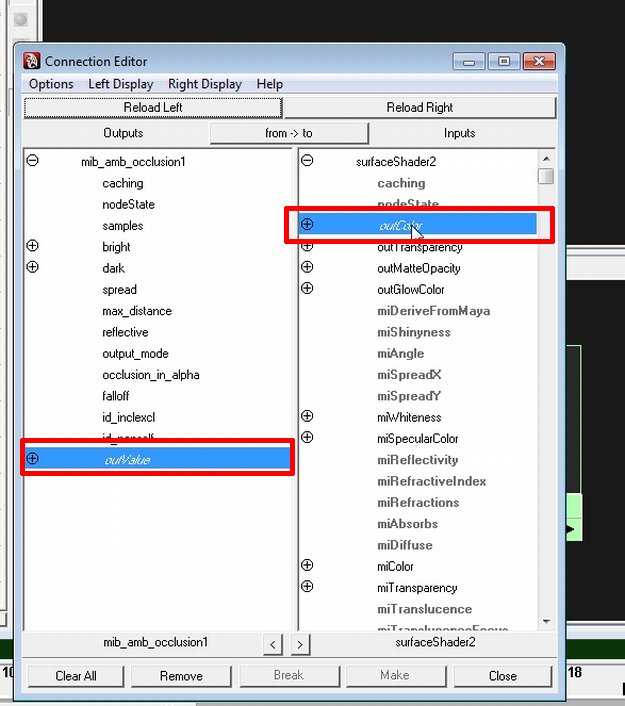Select the outGlowColor attribute
Screen dimensions: 625x706
tap(411, 290)
